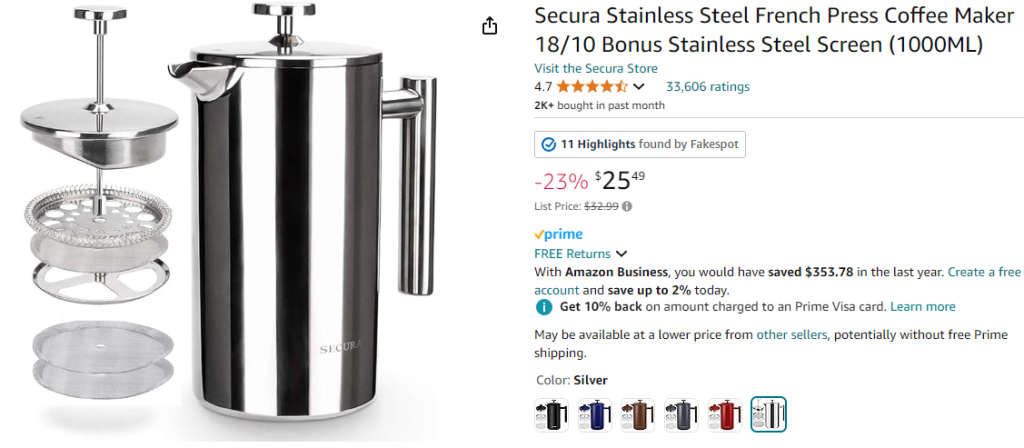The height and width of the screenshot is (448, 1024).
Task: Select the silver color option
Action: pos(768,414)
